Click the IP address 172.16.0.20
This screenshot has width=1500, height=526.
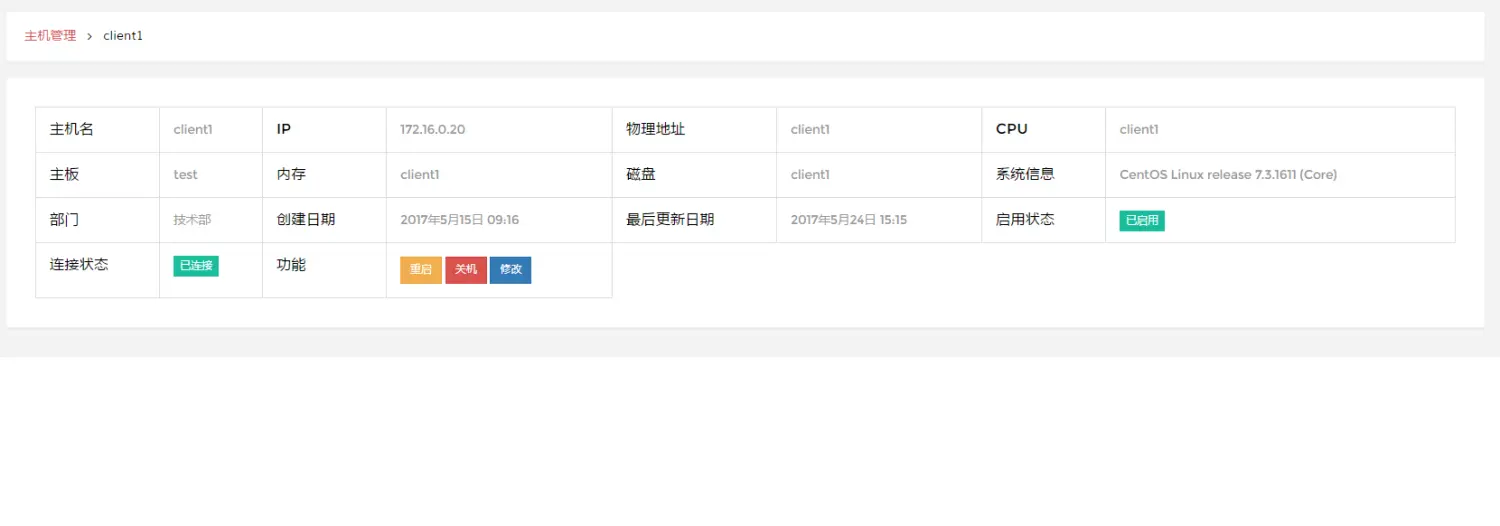point(433,130)
